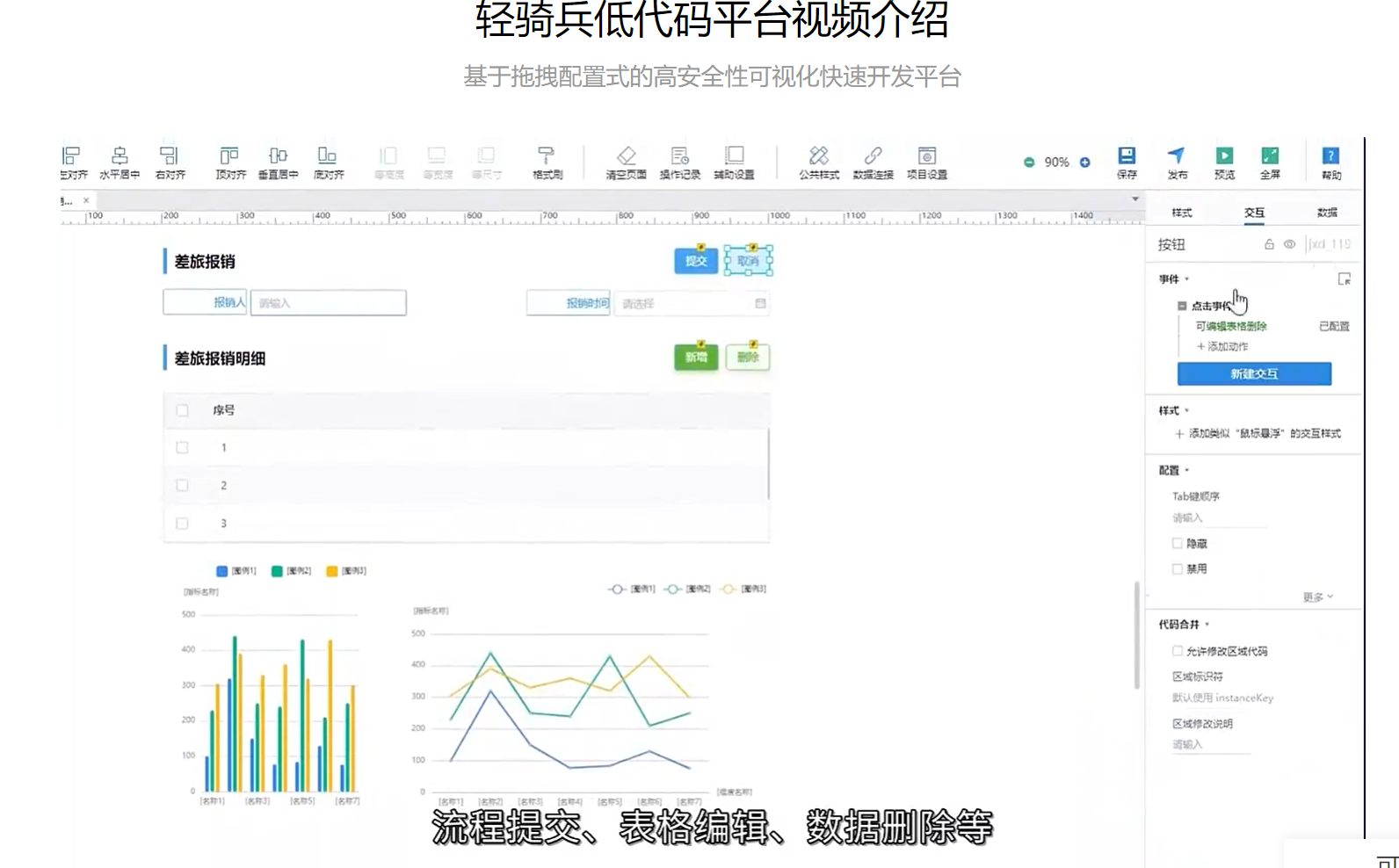Viewport: 1399px width, 868px height.
Task: Expand the 更多 options
Action: (x=1317, y=597)
